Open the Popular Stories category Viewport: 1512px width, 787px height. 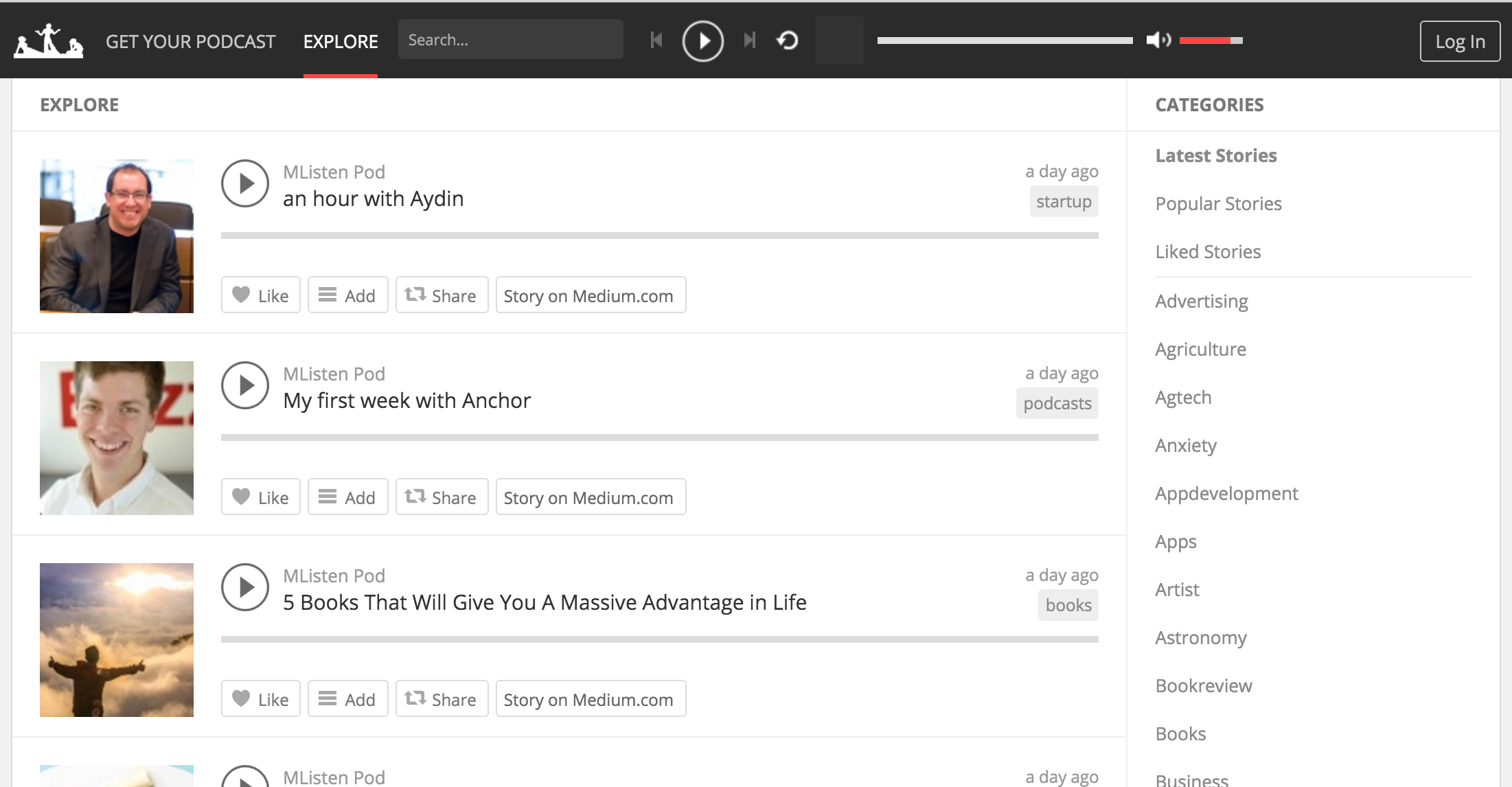coord(1218,204)
